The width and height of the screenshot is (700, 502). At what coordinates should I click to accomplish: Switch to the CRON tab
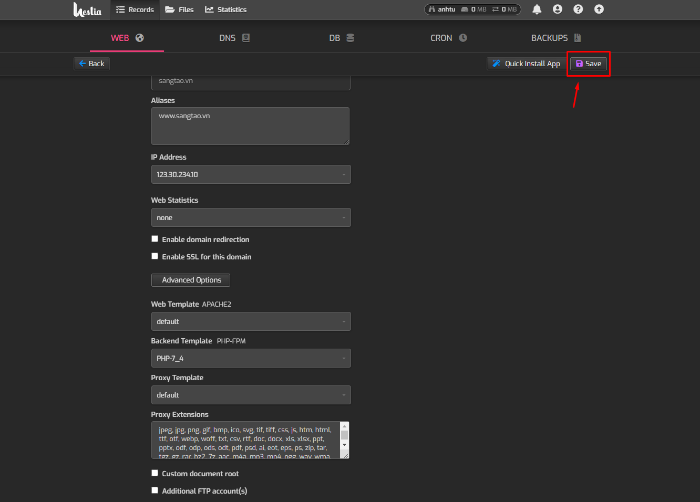(448, 38)
